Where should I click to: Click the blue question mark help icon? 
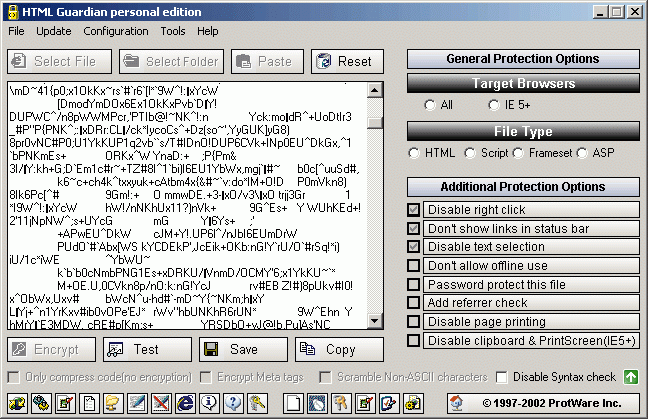[x=232, y=403]
